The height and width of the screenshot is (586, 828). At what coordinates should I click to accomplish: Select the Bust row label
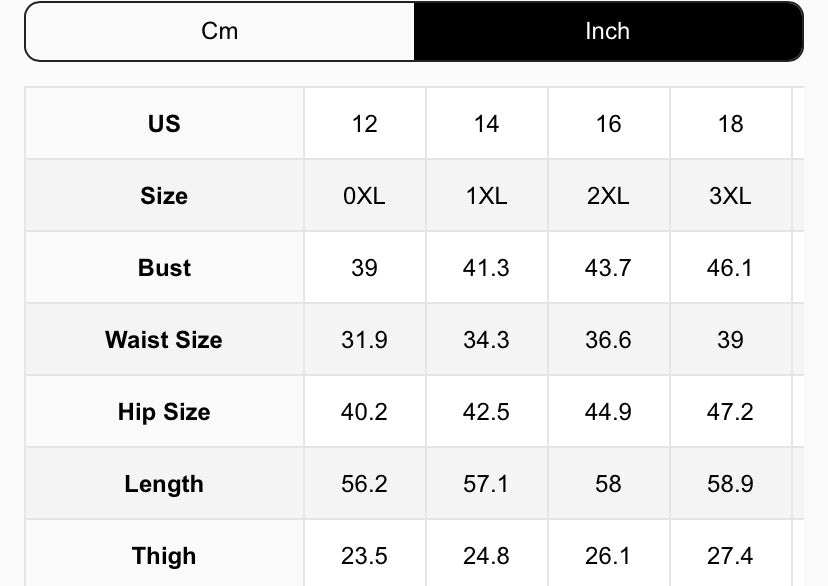(164, 267)
